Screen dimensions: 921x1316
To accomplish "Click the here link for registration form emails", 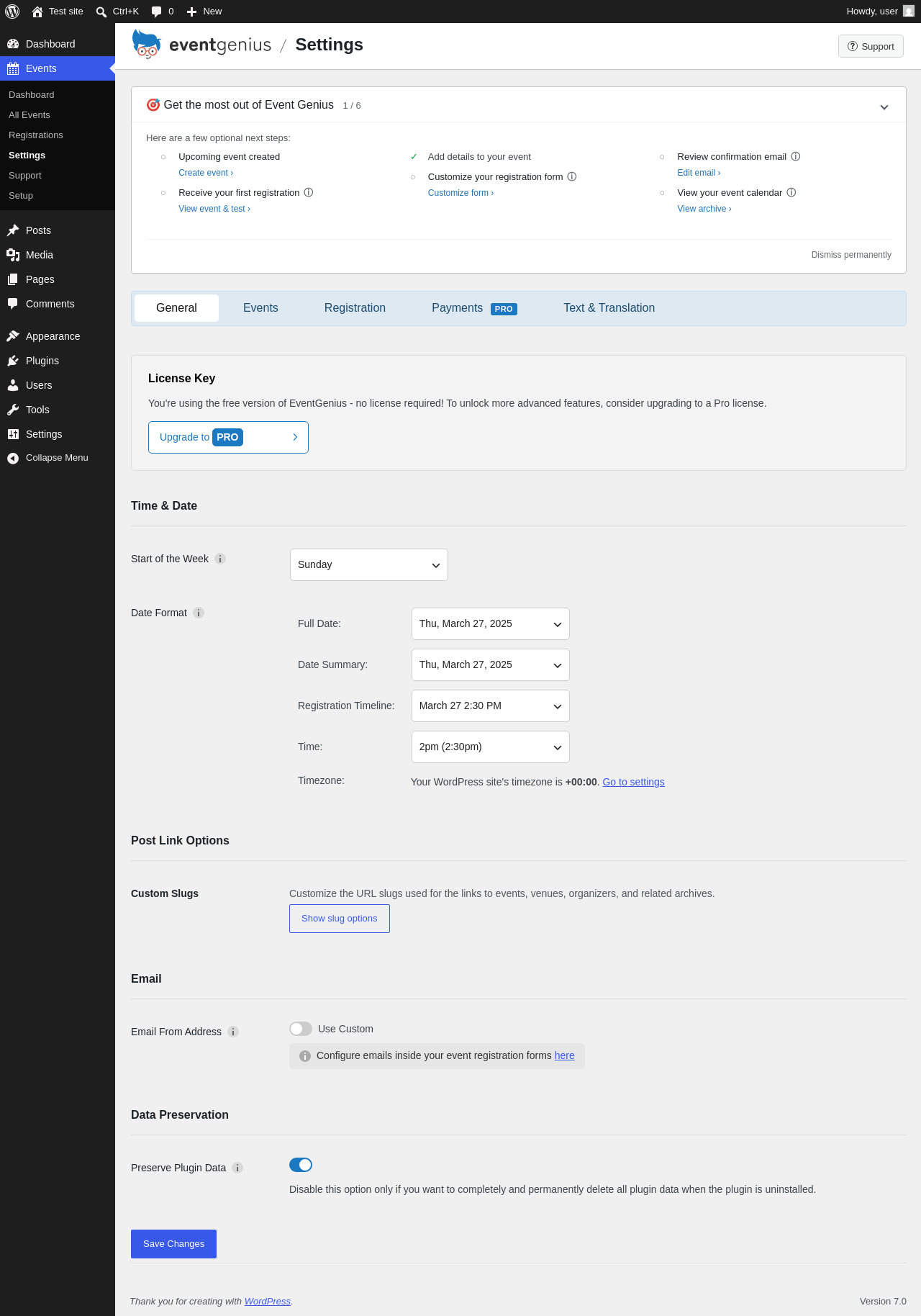I will click(565, 1055).
